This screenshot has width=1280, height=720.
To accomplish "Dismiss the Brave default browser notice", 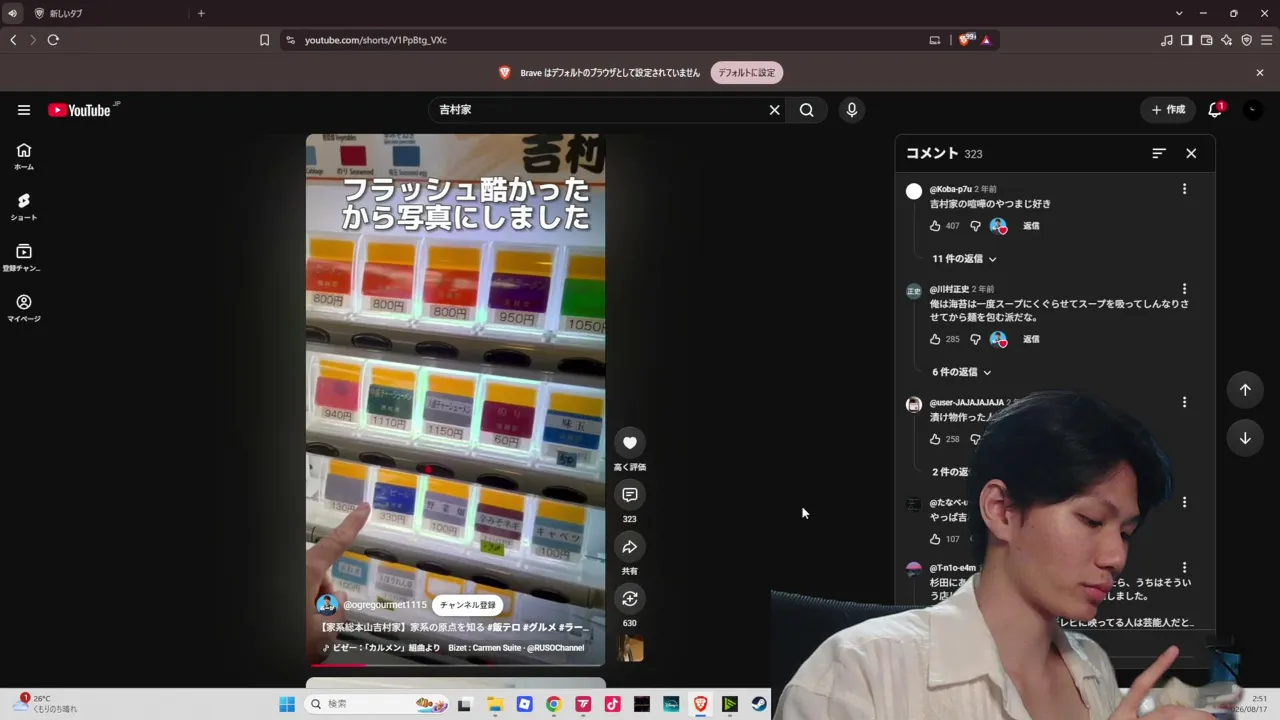I will coord(1260,73).
